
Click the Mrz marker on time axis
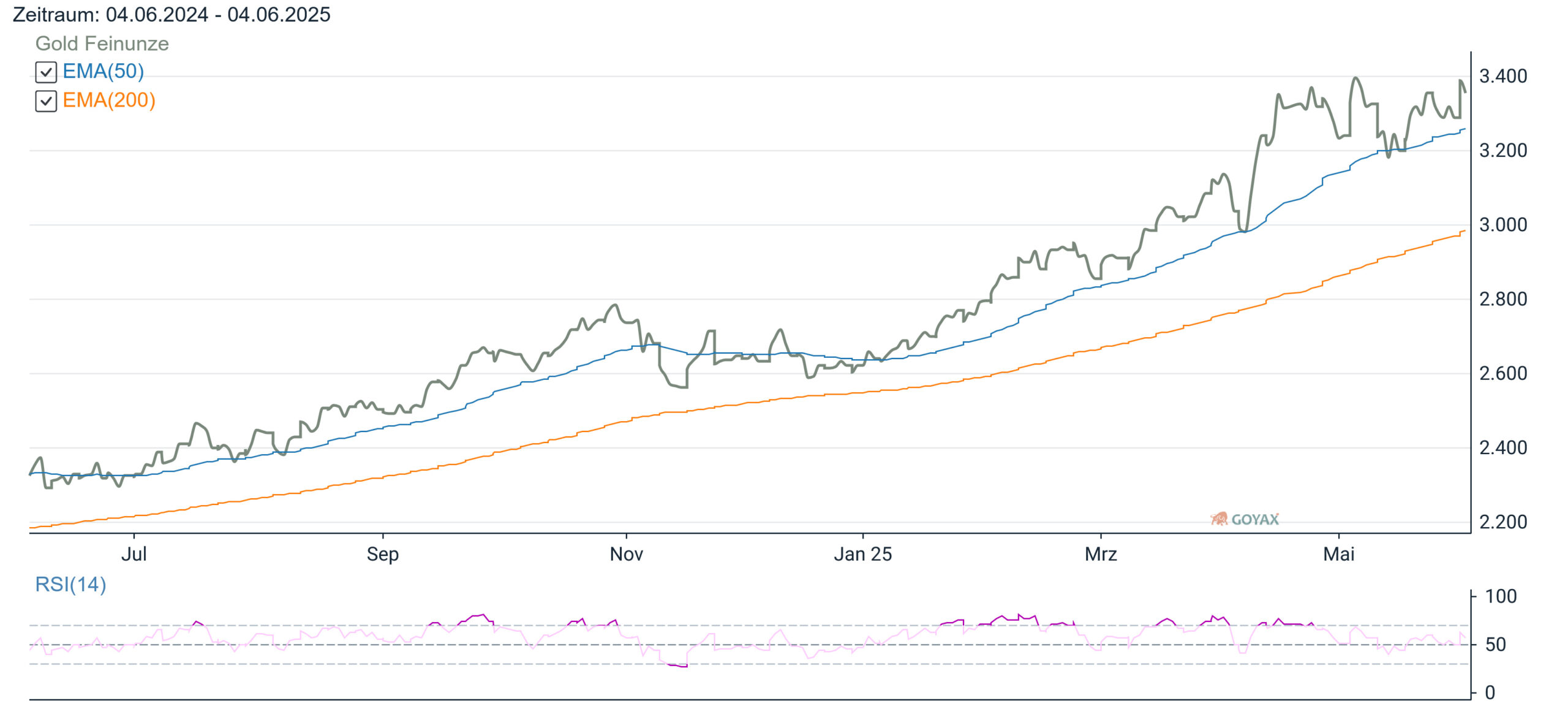tap(1101, 555)
